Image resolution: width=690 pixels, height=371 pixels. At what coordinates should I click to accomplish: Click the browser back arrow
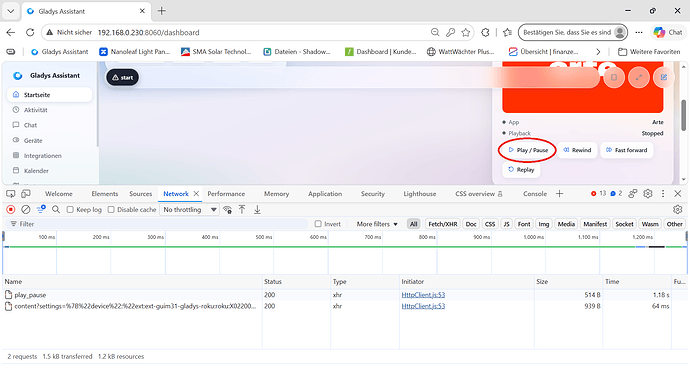point(11,32)
